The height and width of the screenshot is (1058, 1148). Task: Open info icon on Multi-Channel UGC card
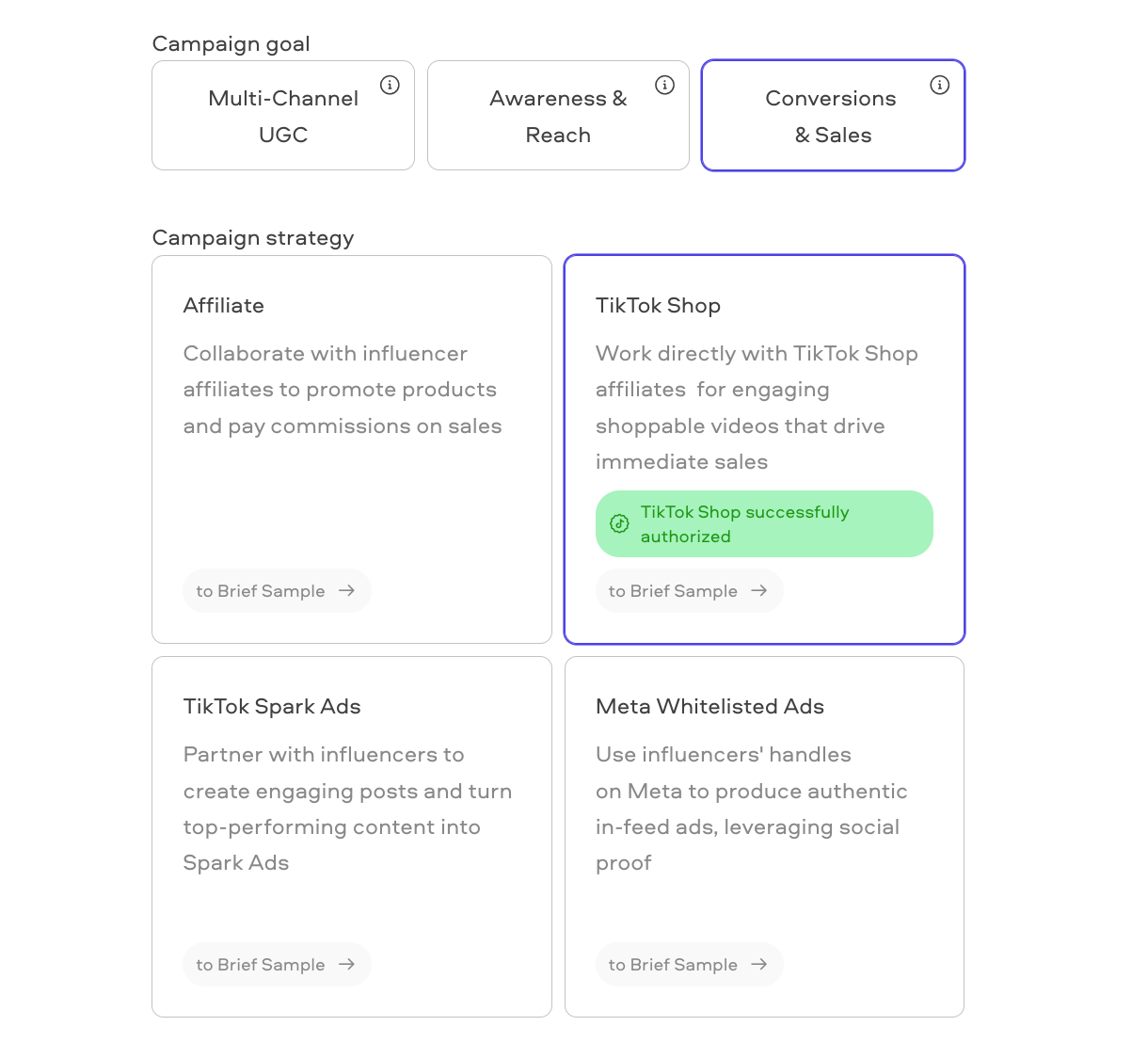tap(390, 86)
